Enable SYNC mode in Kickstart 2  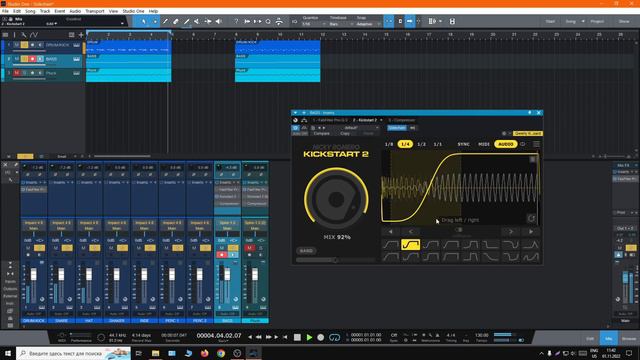point(463,144)
